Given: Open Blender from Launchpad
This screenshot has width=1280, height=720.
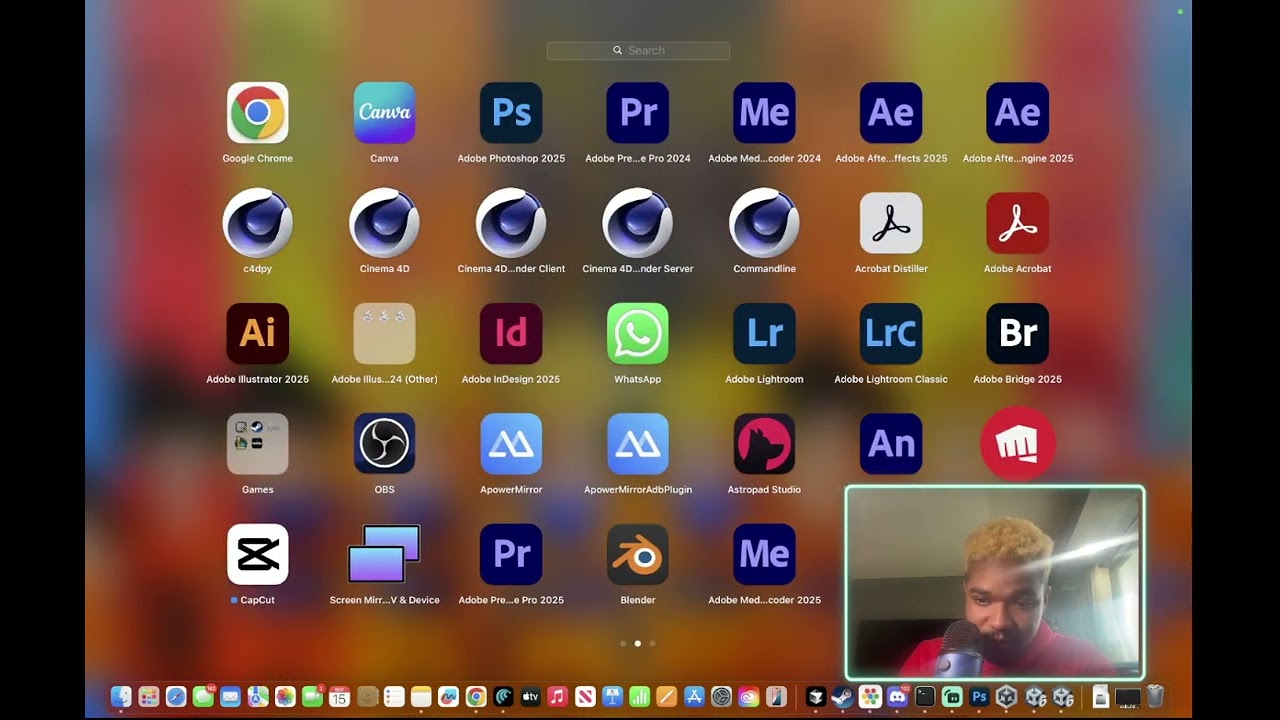Looking at the screenshot, I should tap(638, 554).
